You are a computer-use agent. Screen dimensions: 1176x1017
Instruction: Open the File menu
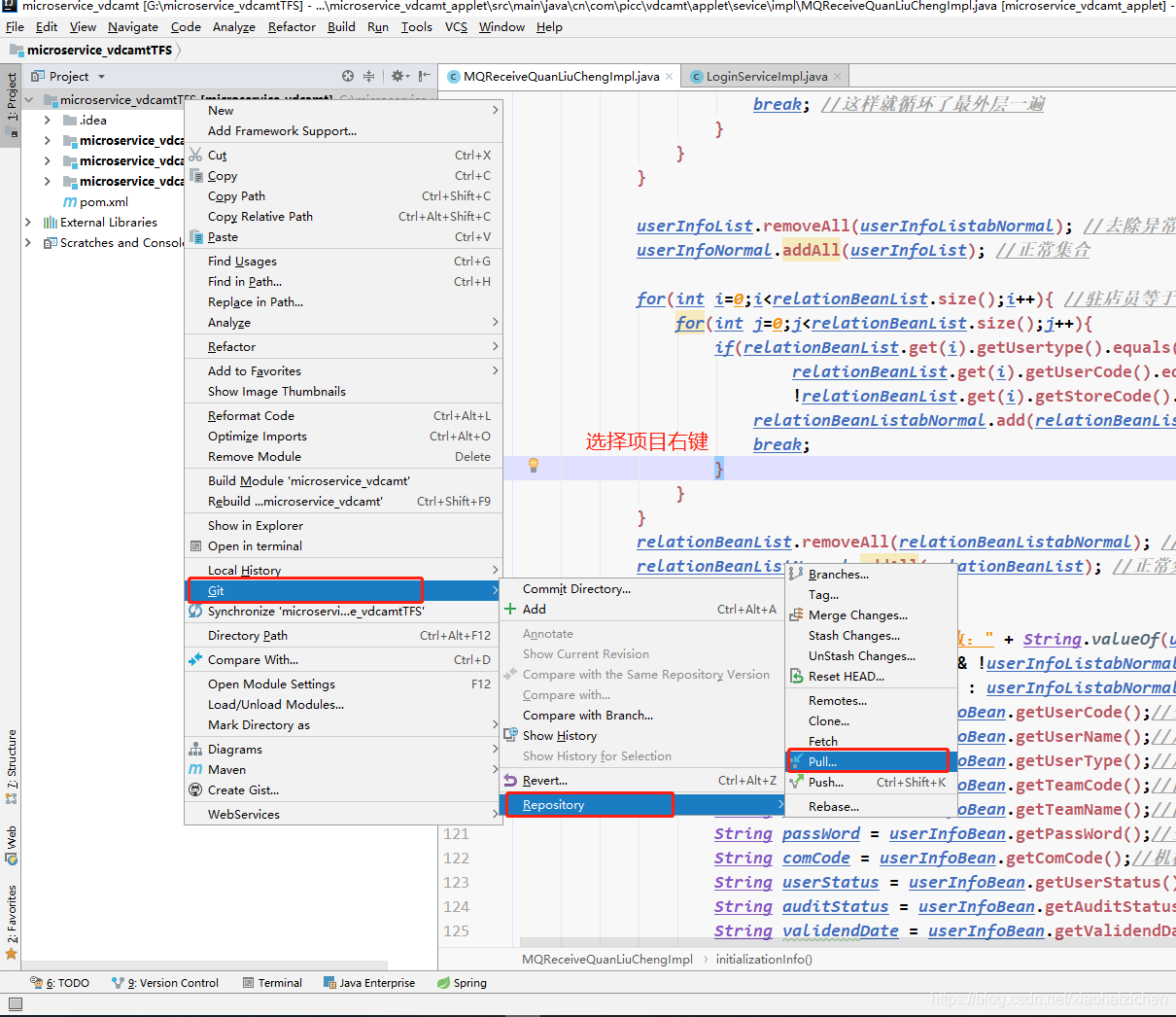point(15,27)
